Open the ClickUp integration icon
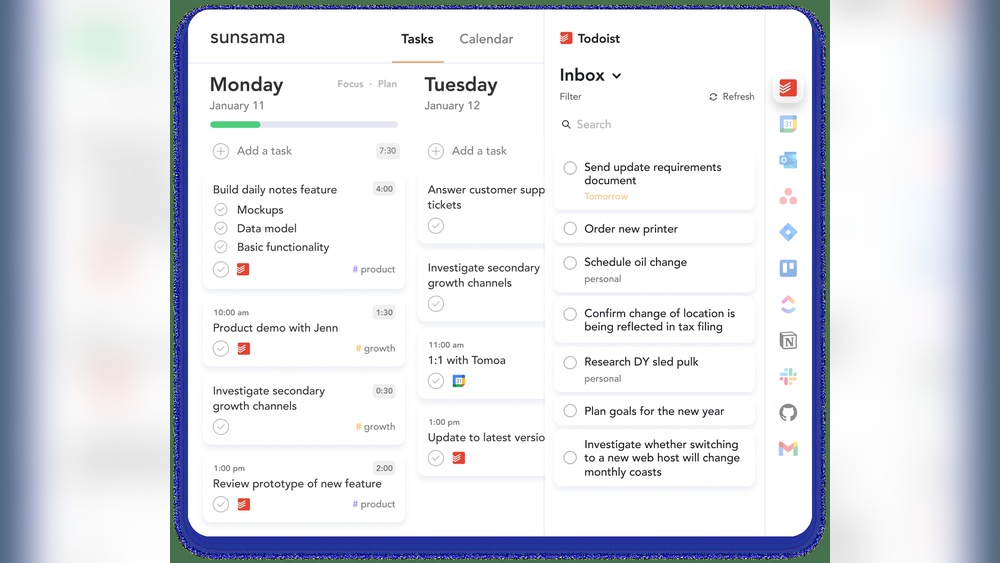1000x563 pixels. tap(788, 304)
